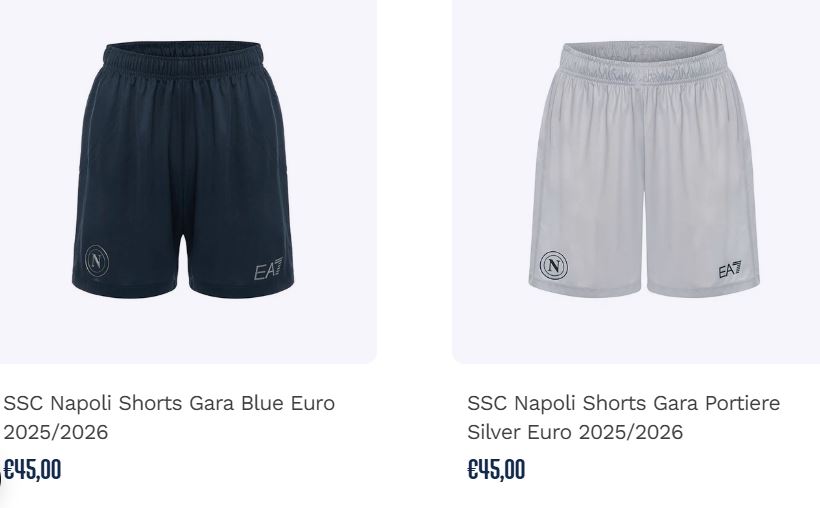Click the 2025/2026 line of the blue shorts title
The width and height of the screenshot is (820, 508).
coord(55,433)
